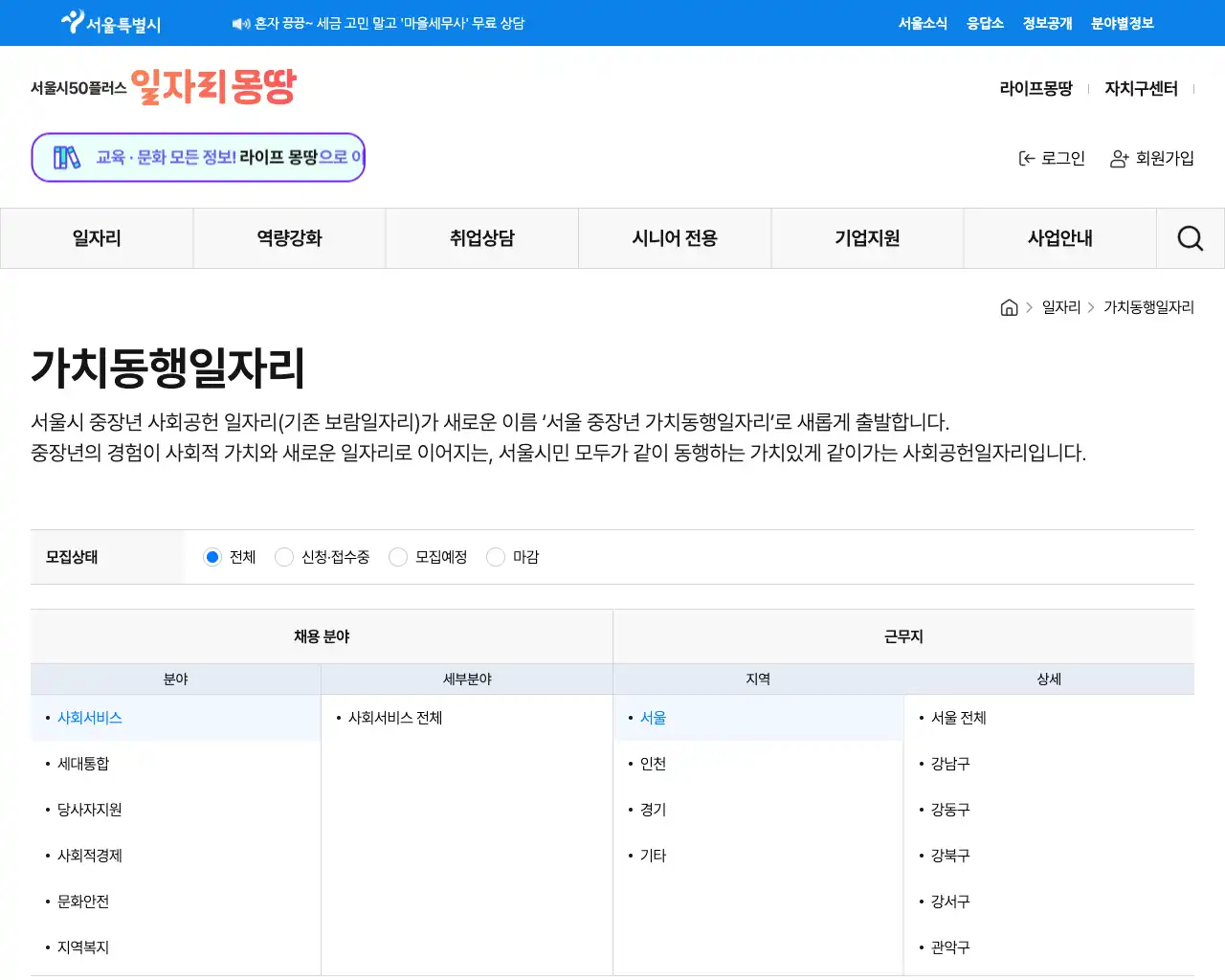Click the 서울특별시 logo in the top bar
Viewport: 1225px width, 980px height.
click(108, 22)
